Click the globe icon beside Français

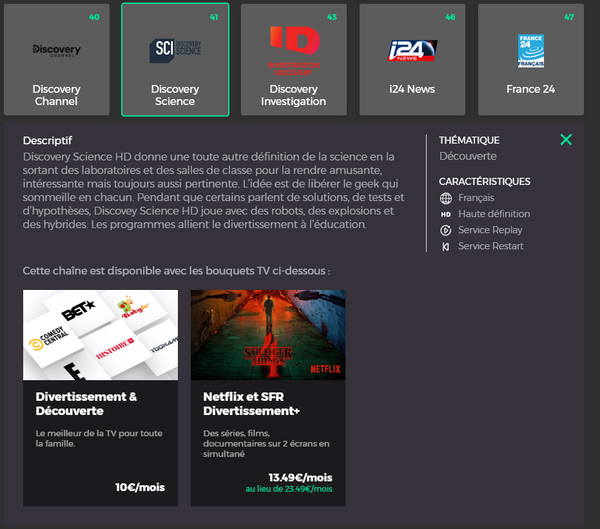pyautogui.click(x=446, y=198)
